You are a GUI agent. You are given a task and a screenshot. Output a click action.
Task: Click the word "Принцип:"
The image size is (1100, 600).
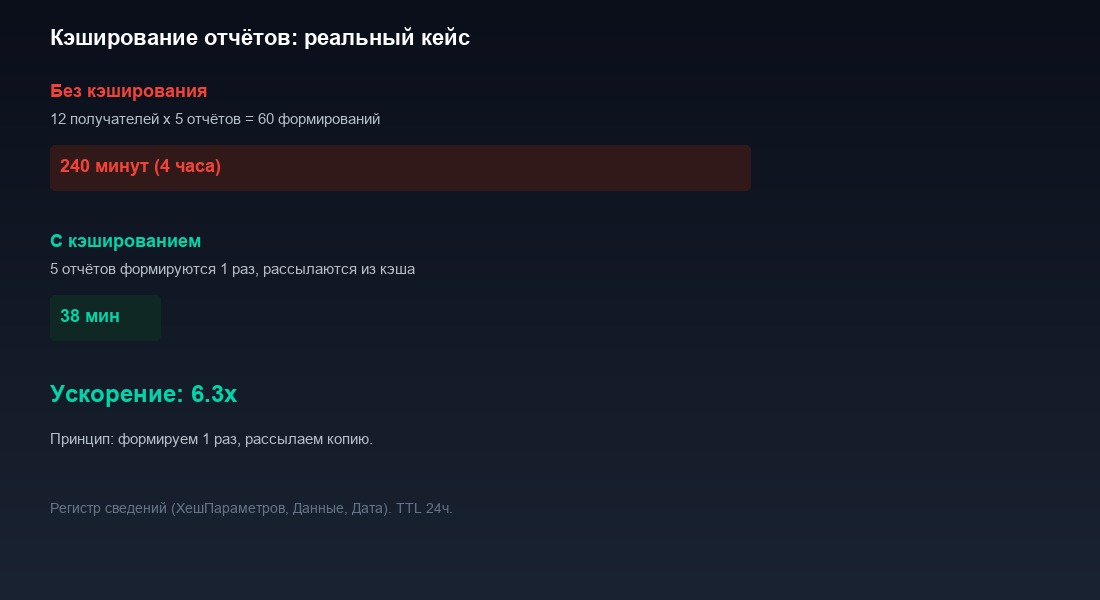click(x=81, y=439)
